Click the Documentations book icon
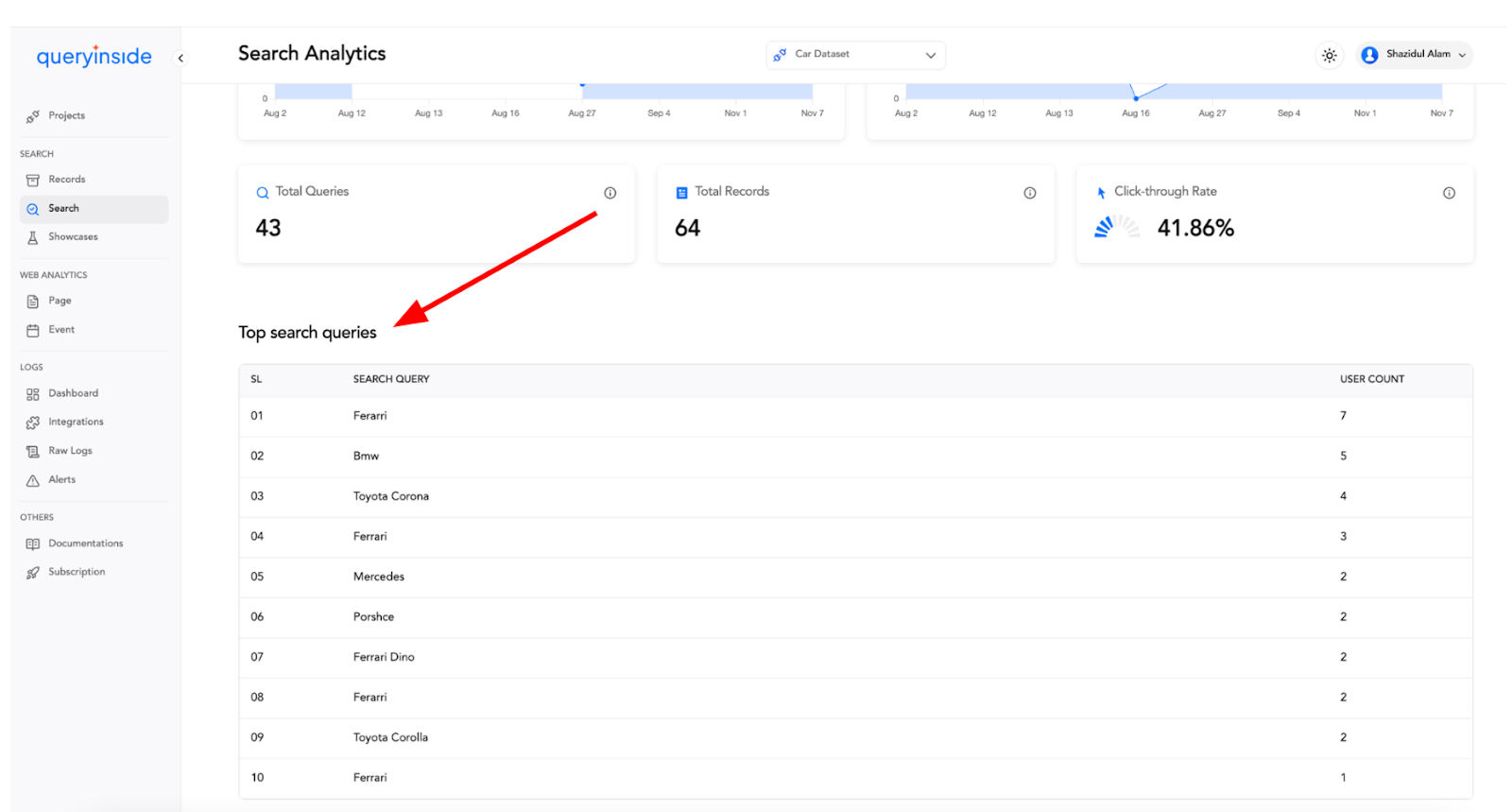1512x812 pixels. click(33, 544)
